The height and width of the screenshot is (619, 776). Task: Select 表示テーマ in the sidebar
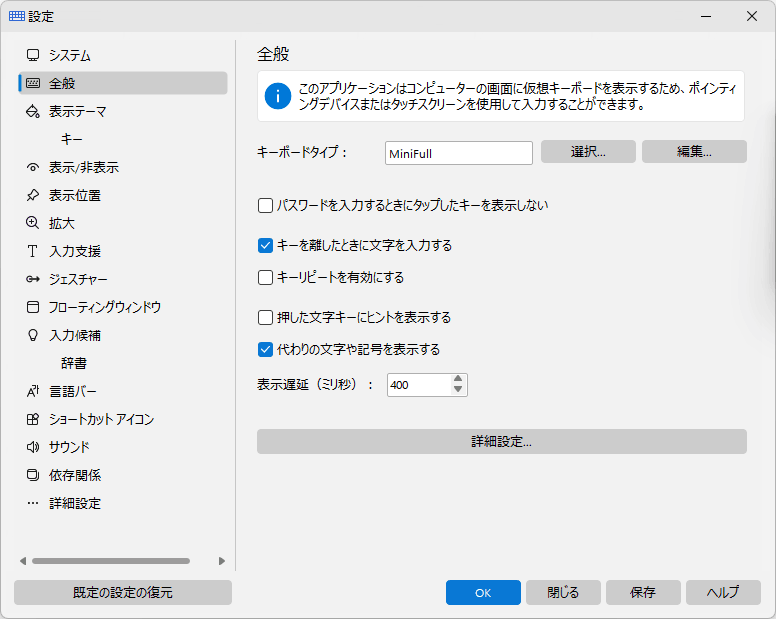[x=123, y=111]
